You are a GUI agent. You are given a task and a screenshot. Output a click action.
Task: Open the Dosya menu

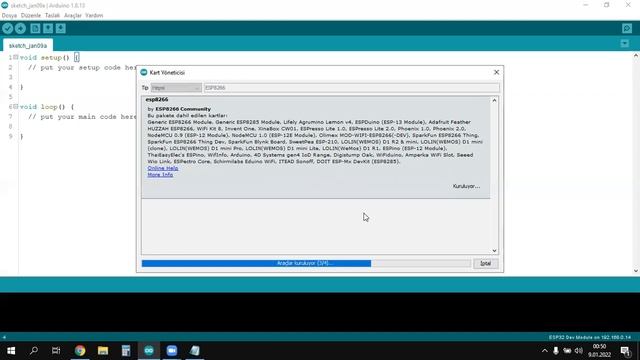(9, 16)
